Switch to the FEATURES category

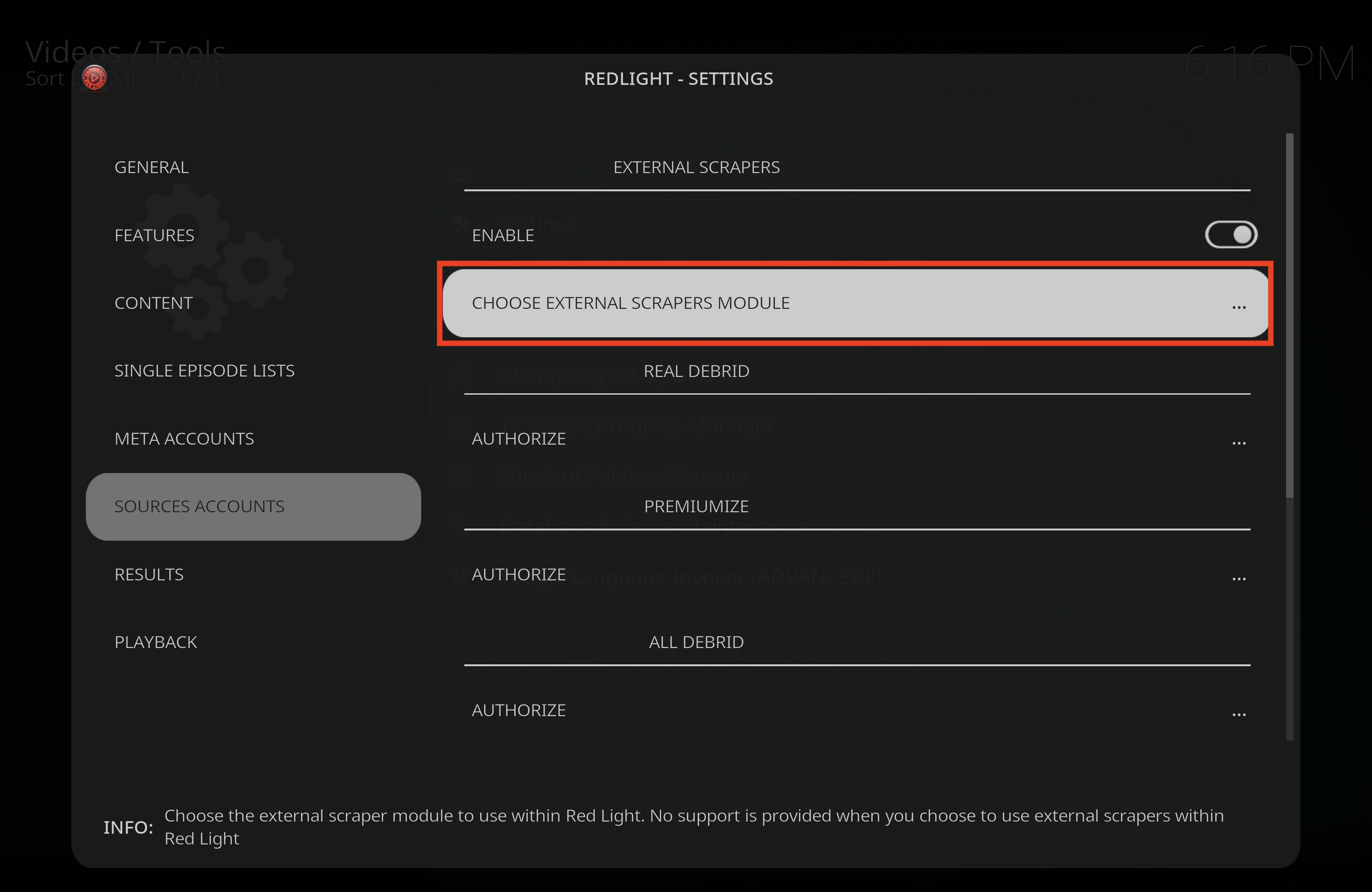tap(253, 235)
